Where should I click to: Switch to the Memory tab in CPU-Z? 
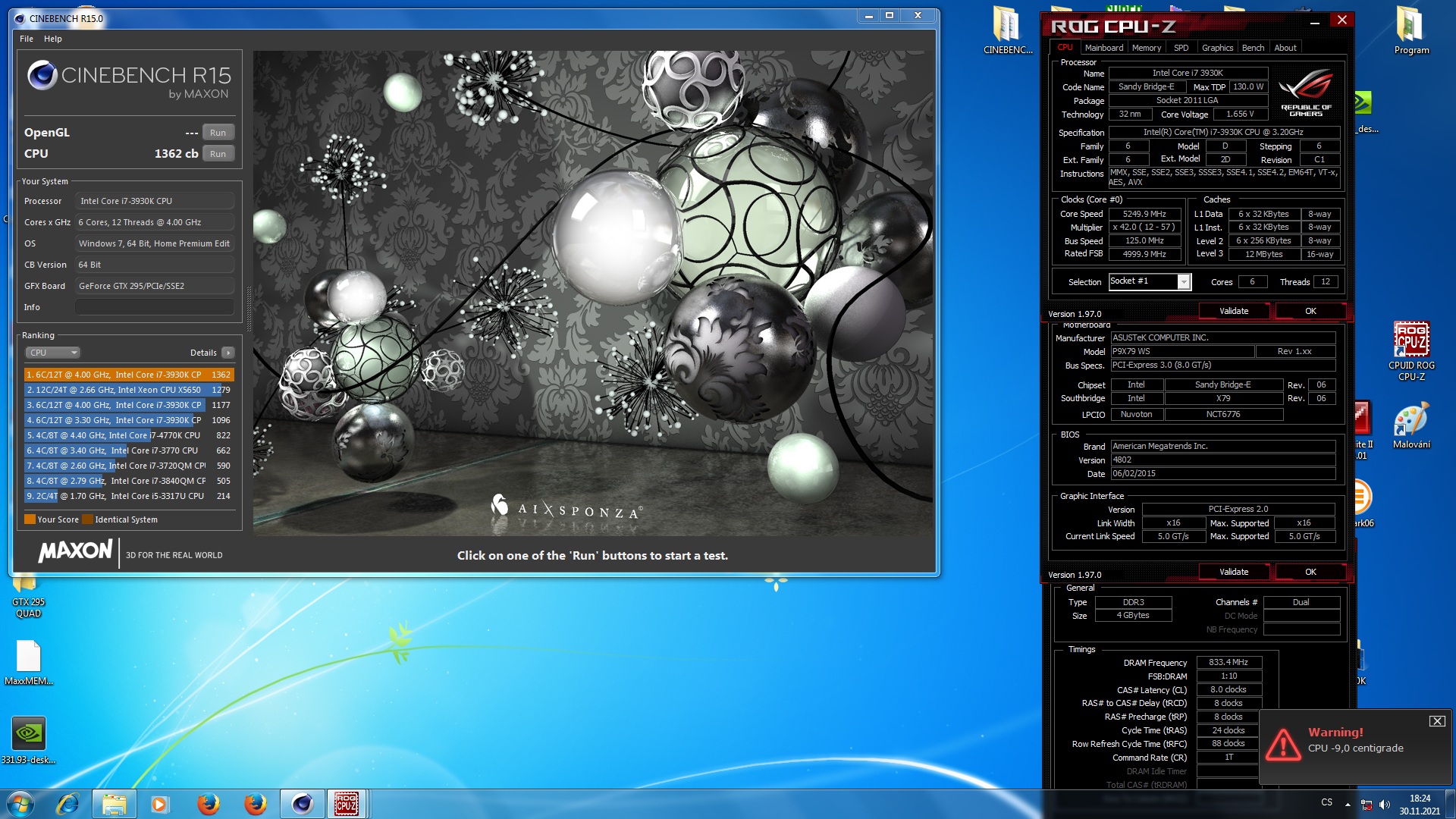[1146, 48]
